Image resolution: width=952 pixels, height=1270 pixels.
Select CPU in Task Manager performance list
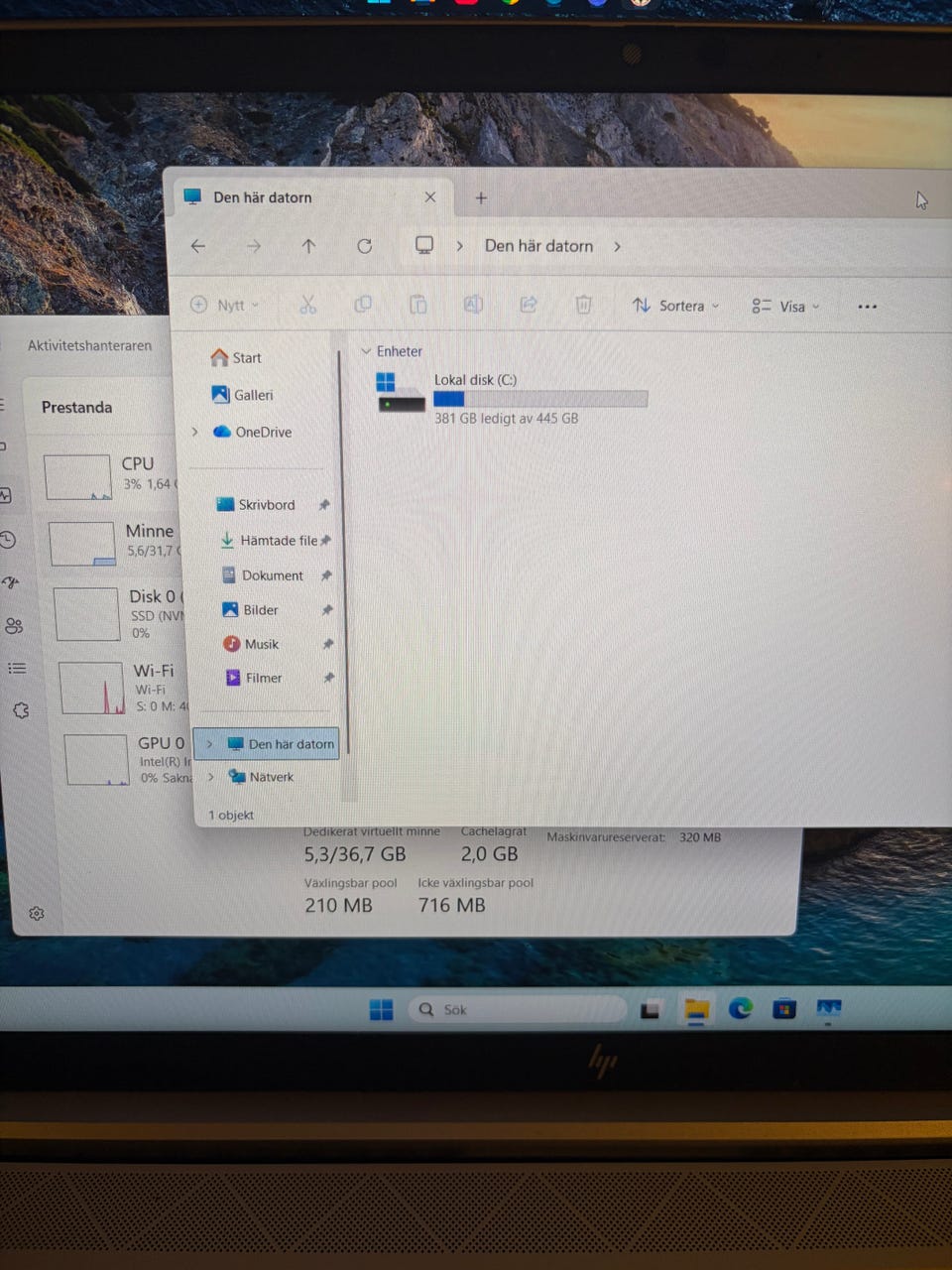pos(109,475)
